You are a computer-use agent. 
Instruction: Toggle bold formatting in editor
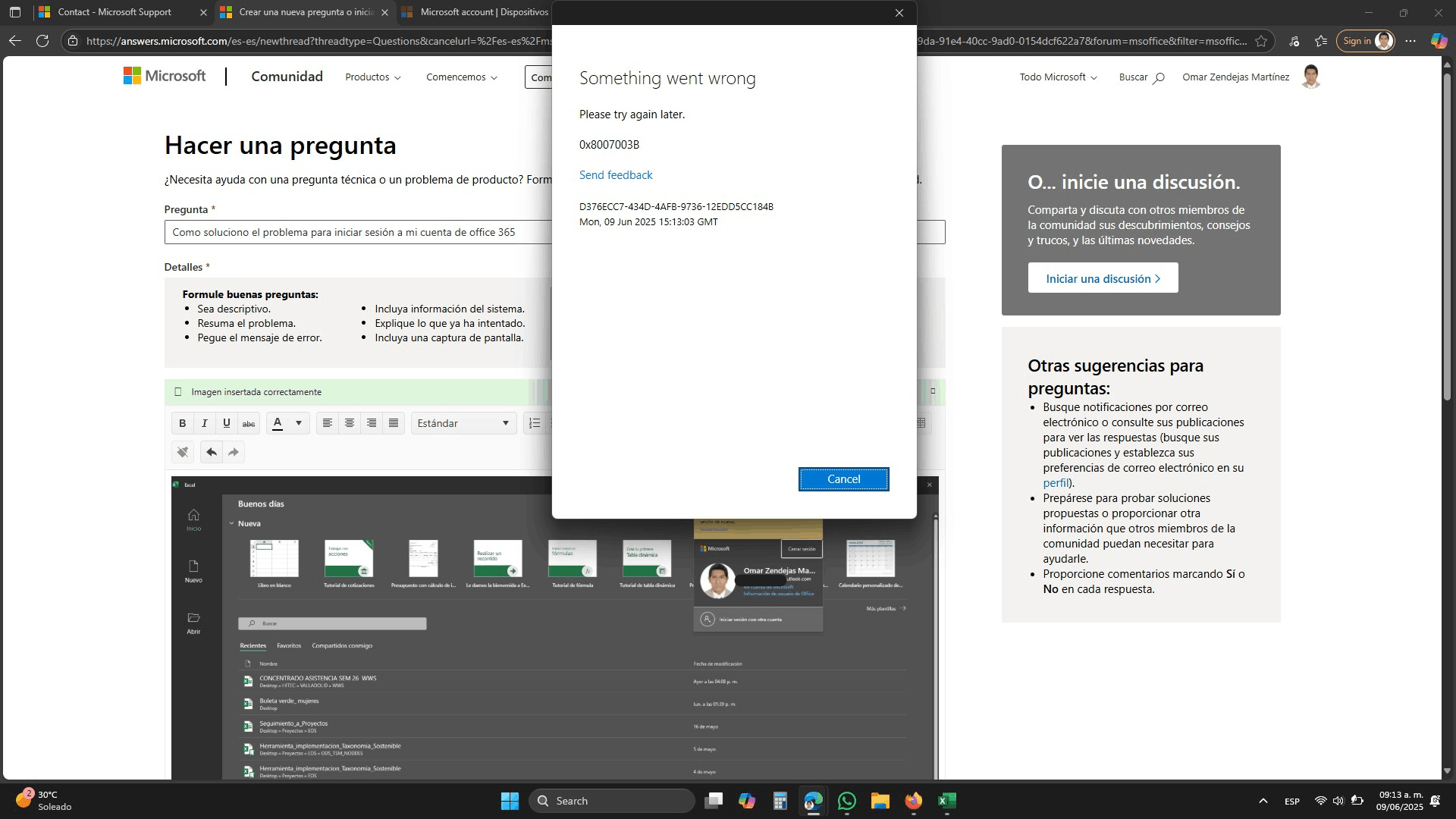(182, 423)
